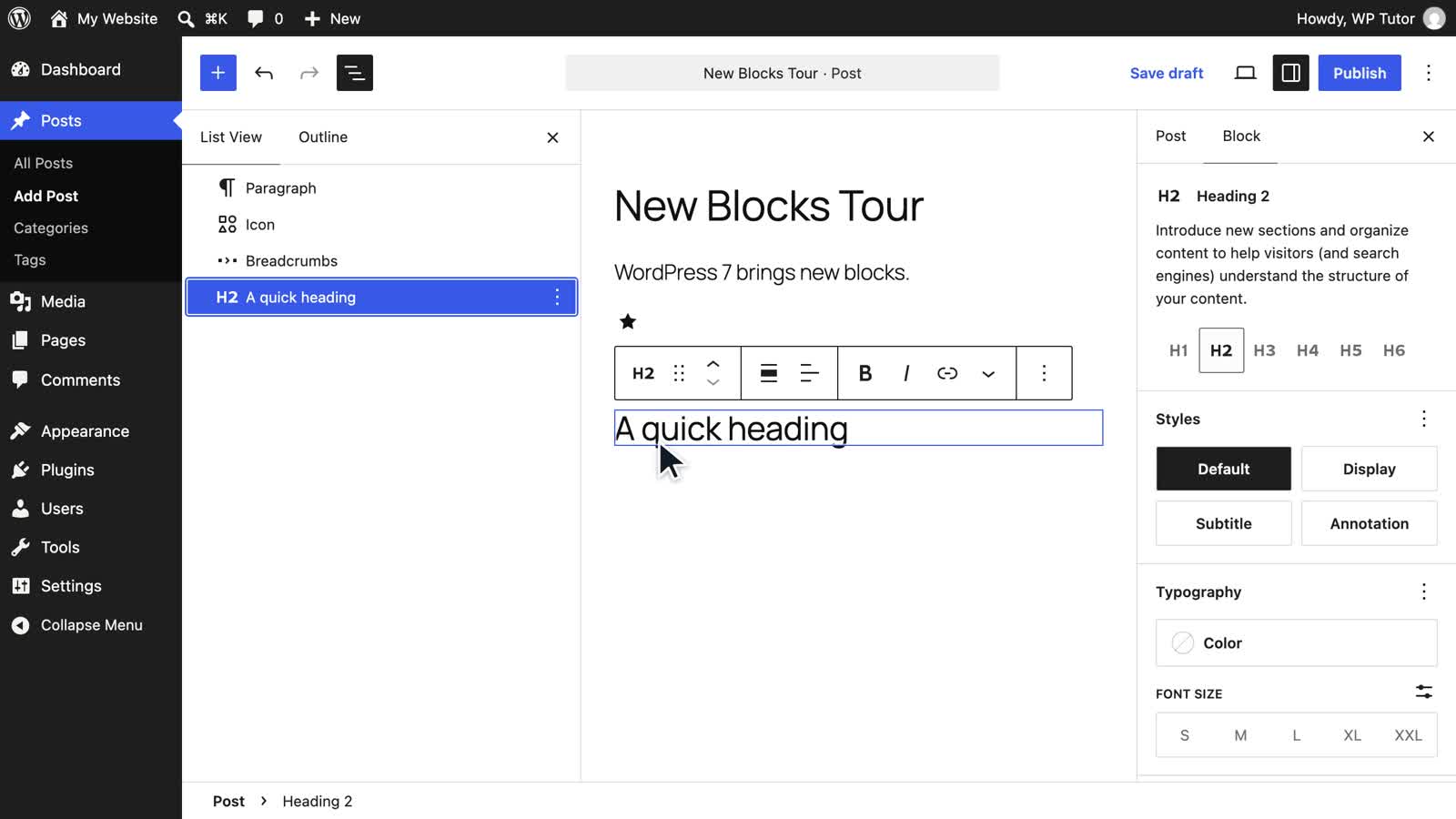Set heading level to H5
This screenshot has height=819, width=1456.
(1350, 350)
